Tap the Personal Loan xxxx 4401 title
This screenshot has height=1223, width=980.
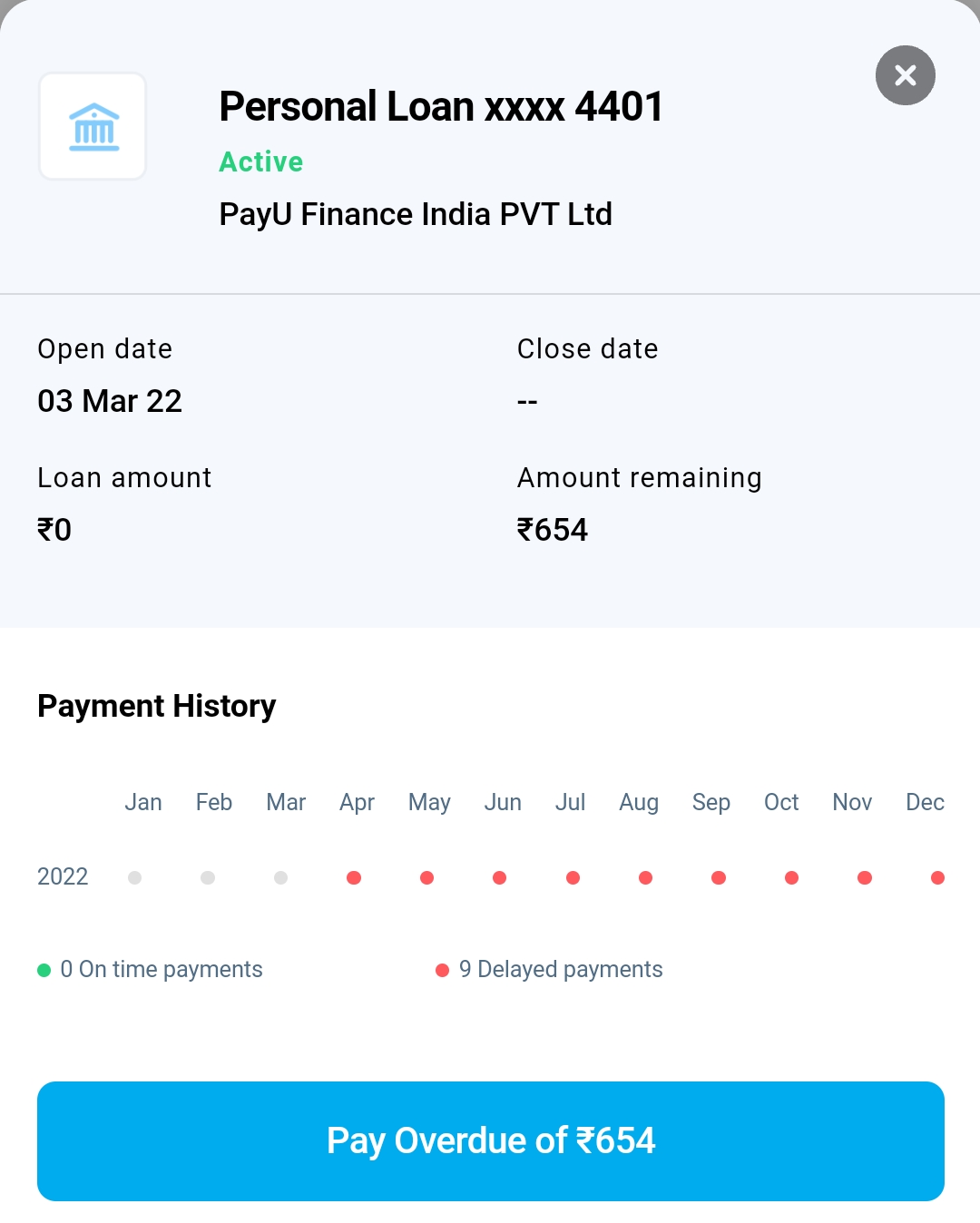point(441,106)
